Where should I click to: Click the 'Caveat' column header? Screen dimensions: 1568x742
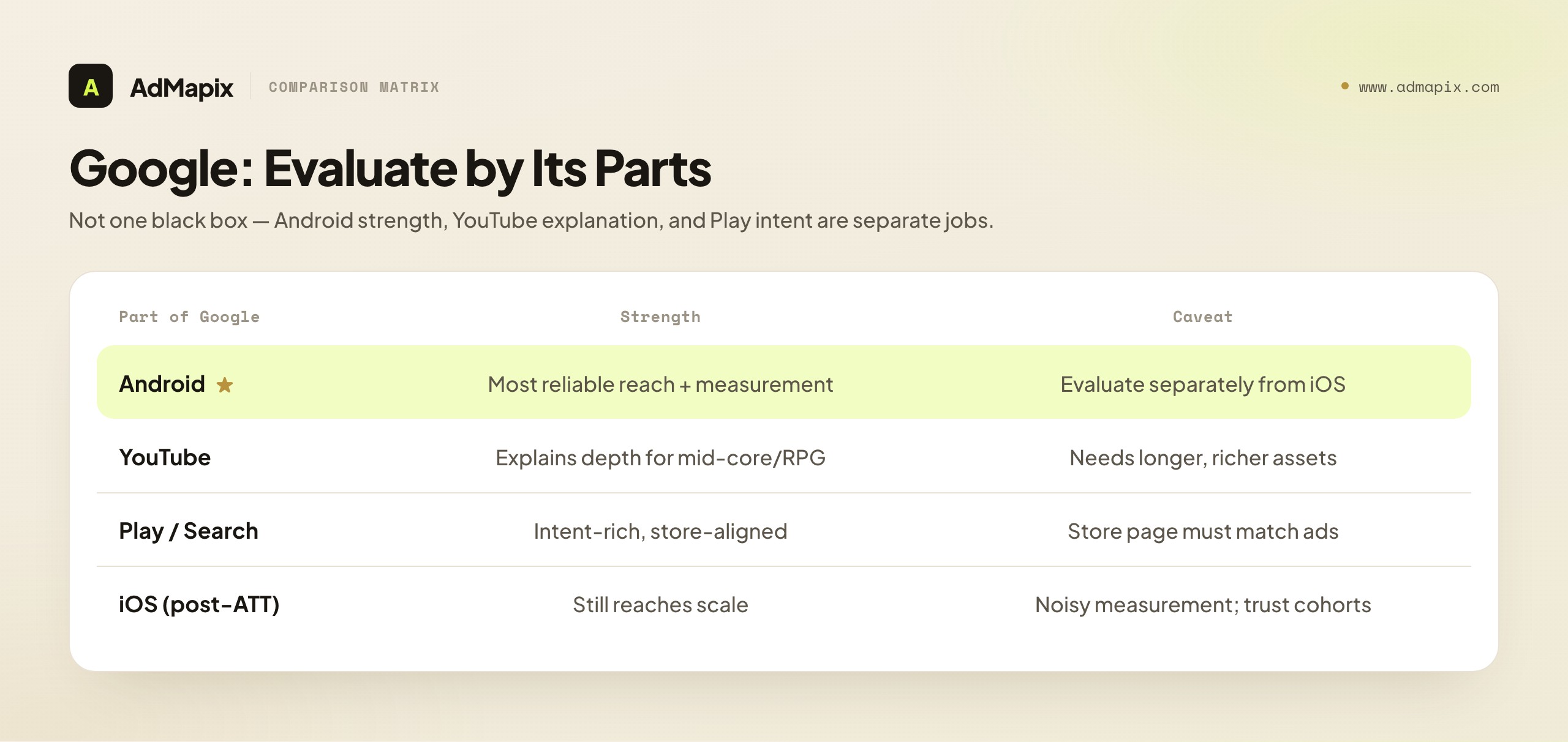click(1203, 317)
